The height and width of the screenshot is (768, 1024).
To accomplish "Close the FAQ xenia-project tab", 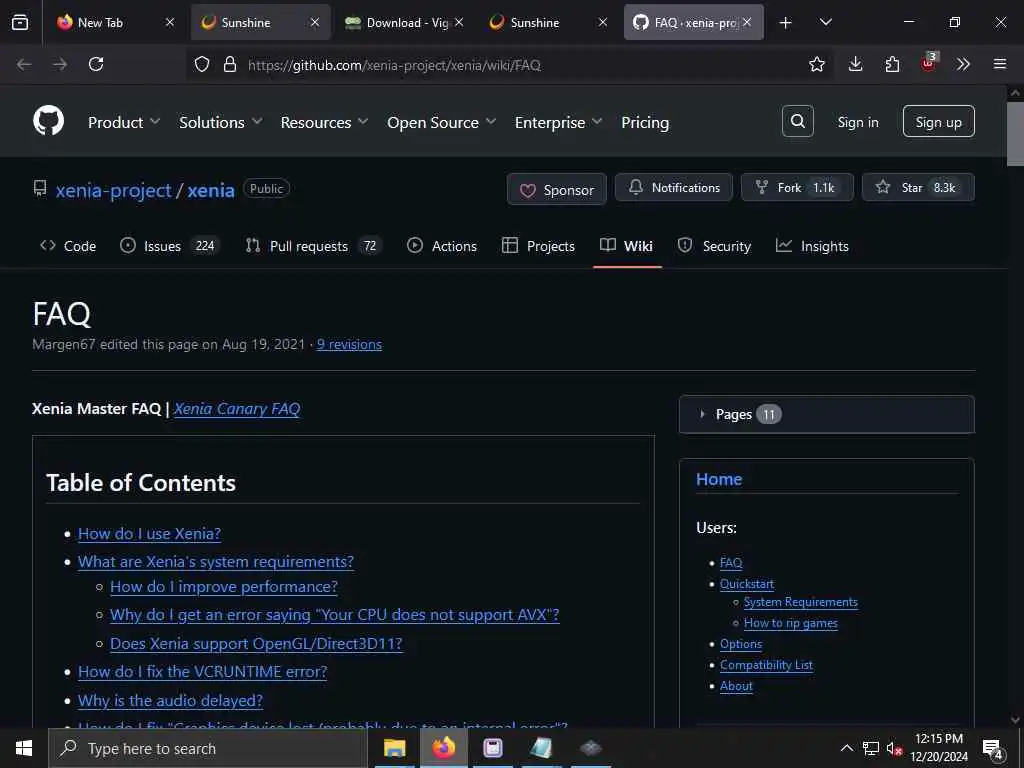I will 747,22.
